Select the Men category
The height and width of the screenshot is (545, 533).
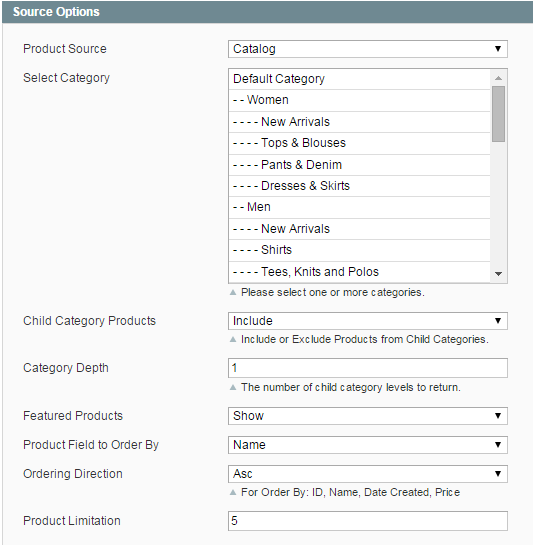coord(359,207)
